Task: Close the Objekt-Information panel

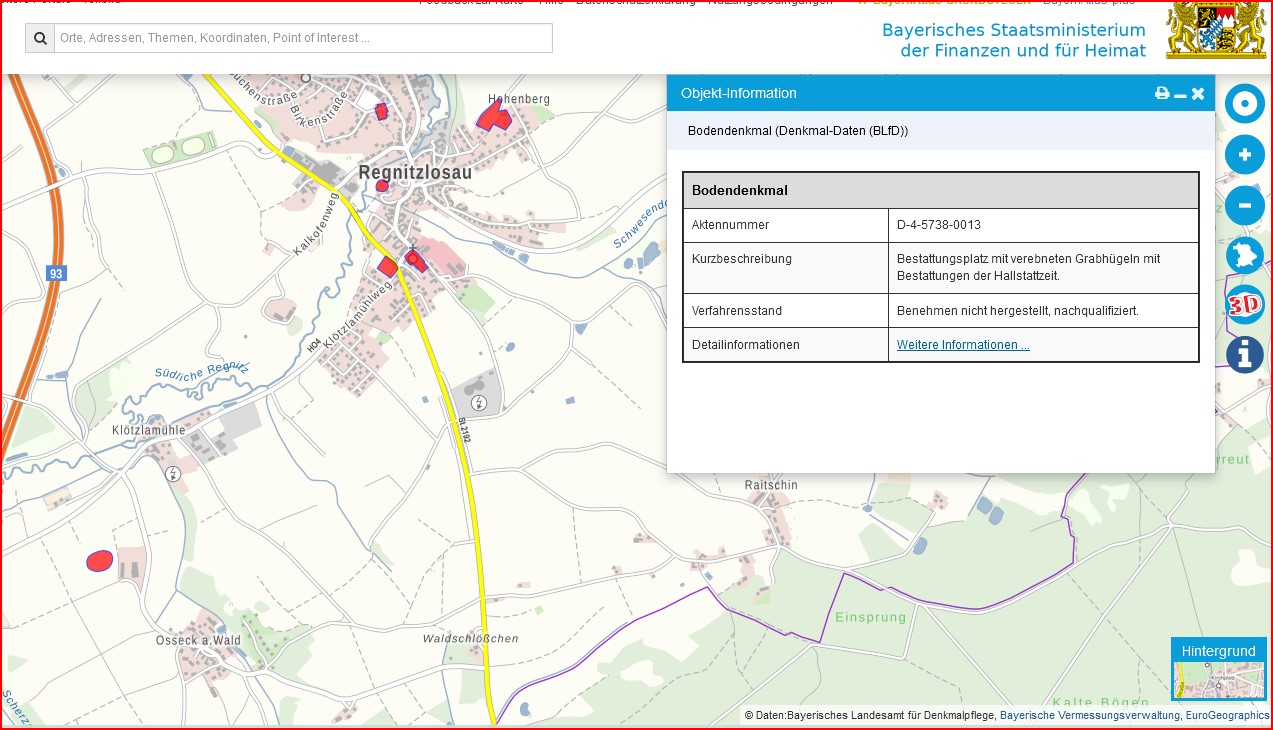Action: 1198,93
